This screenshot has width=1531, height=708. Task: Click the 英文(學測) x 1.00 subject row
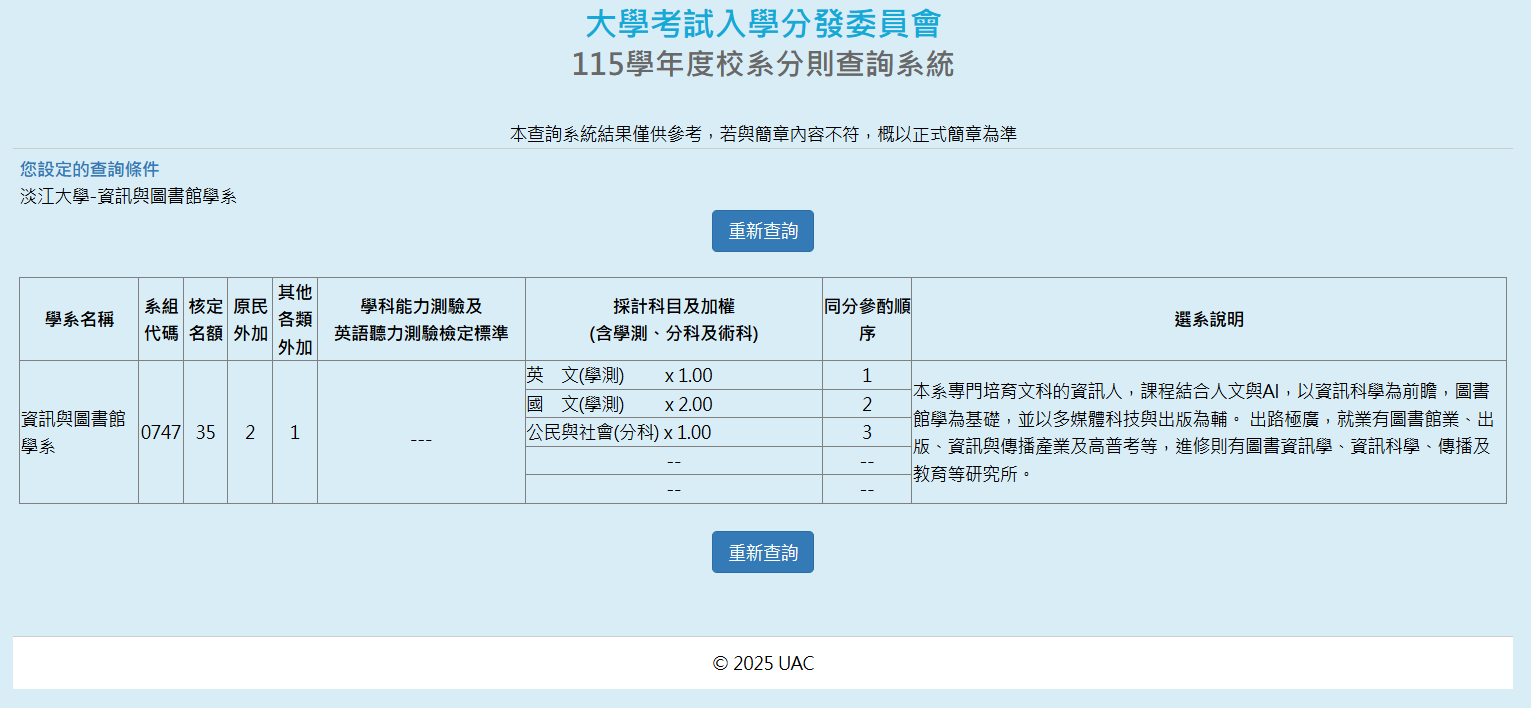pyautogui.click(x=620, y=376)
